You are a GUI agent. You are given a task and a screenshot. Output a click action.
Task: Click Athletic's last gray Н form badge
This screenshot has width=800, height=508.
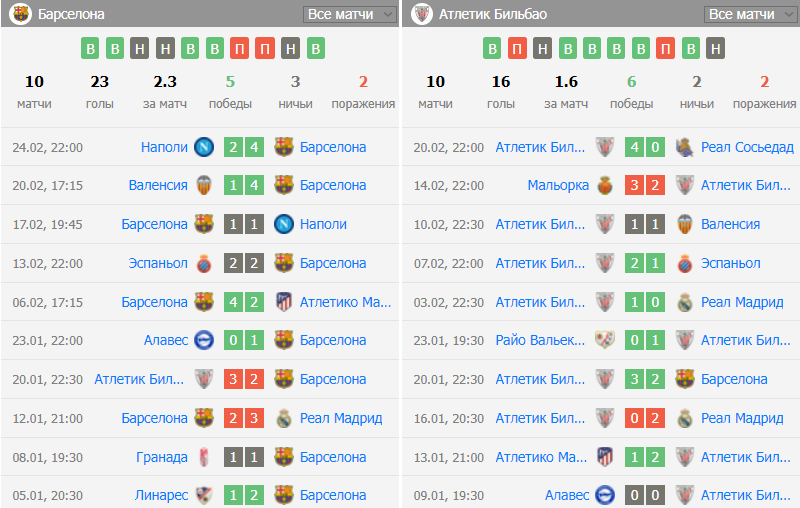click(715, 48)
